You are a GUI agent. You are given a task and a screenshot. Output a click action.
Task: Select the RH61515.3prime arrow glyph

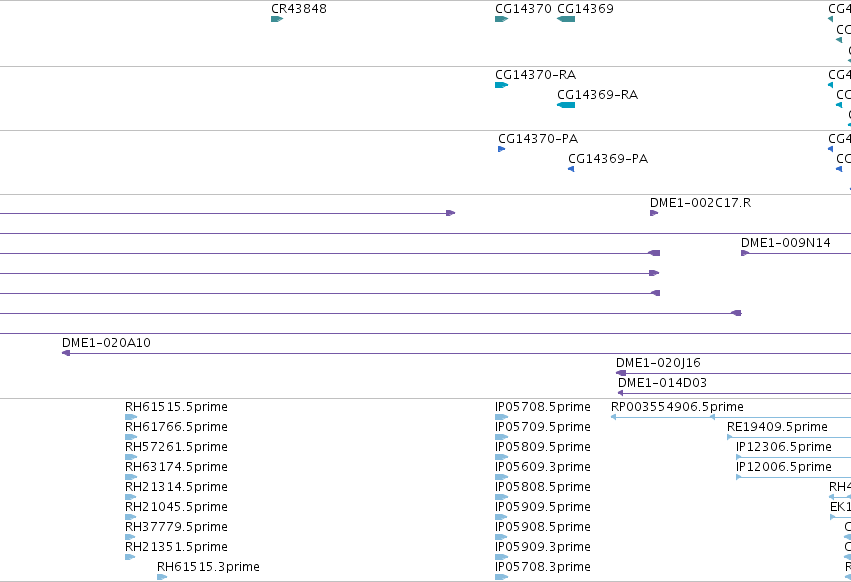[x=162, y=577]
